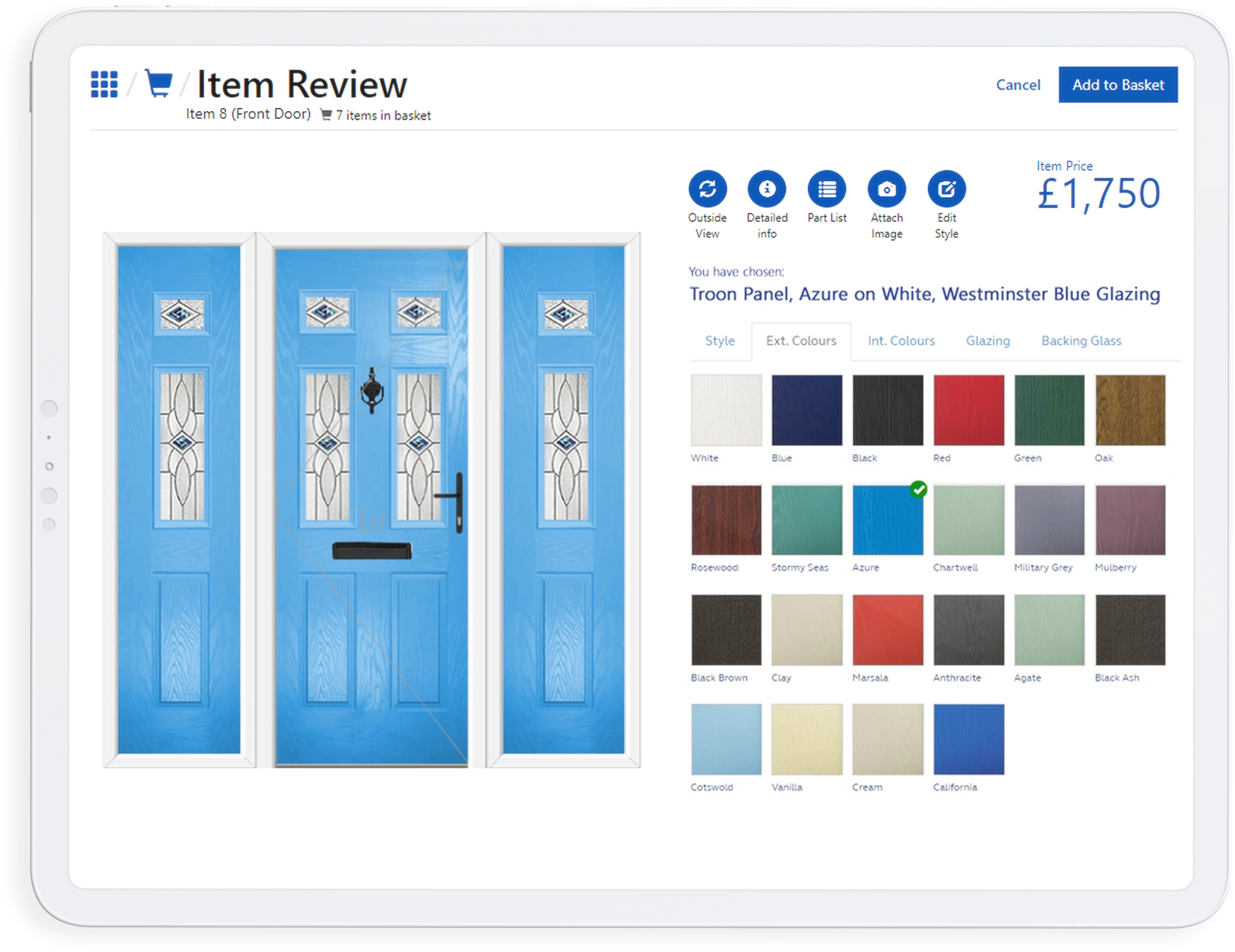
Task: Click the chosen Troon Panel description text
Action: (924, 294)
